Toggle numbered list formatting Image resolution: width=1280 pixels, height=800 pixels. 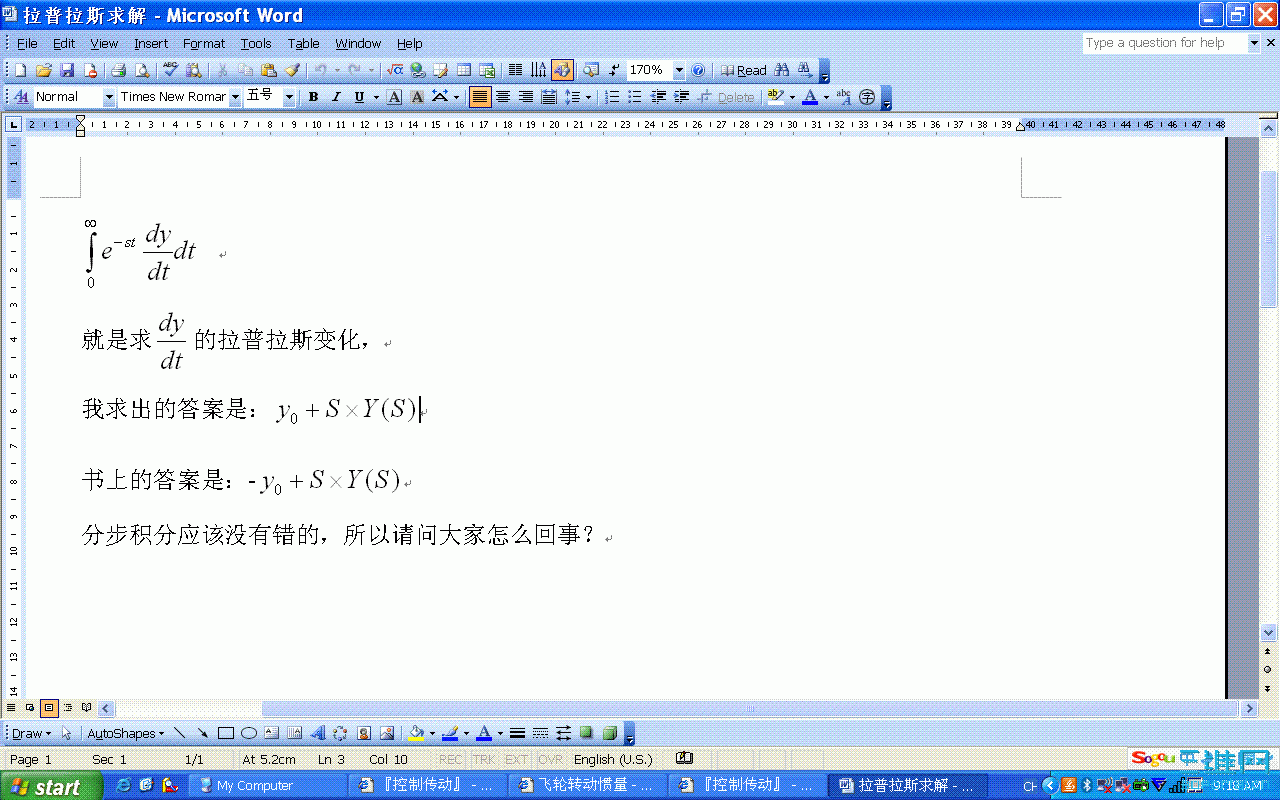[611, 97]
